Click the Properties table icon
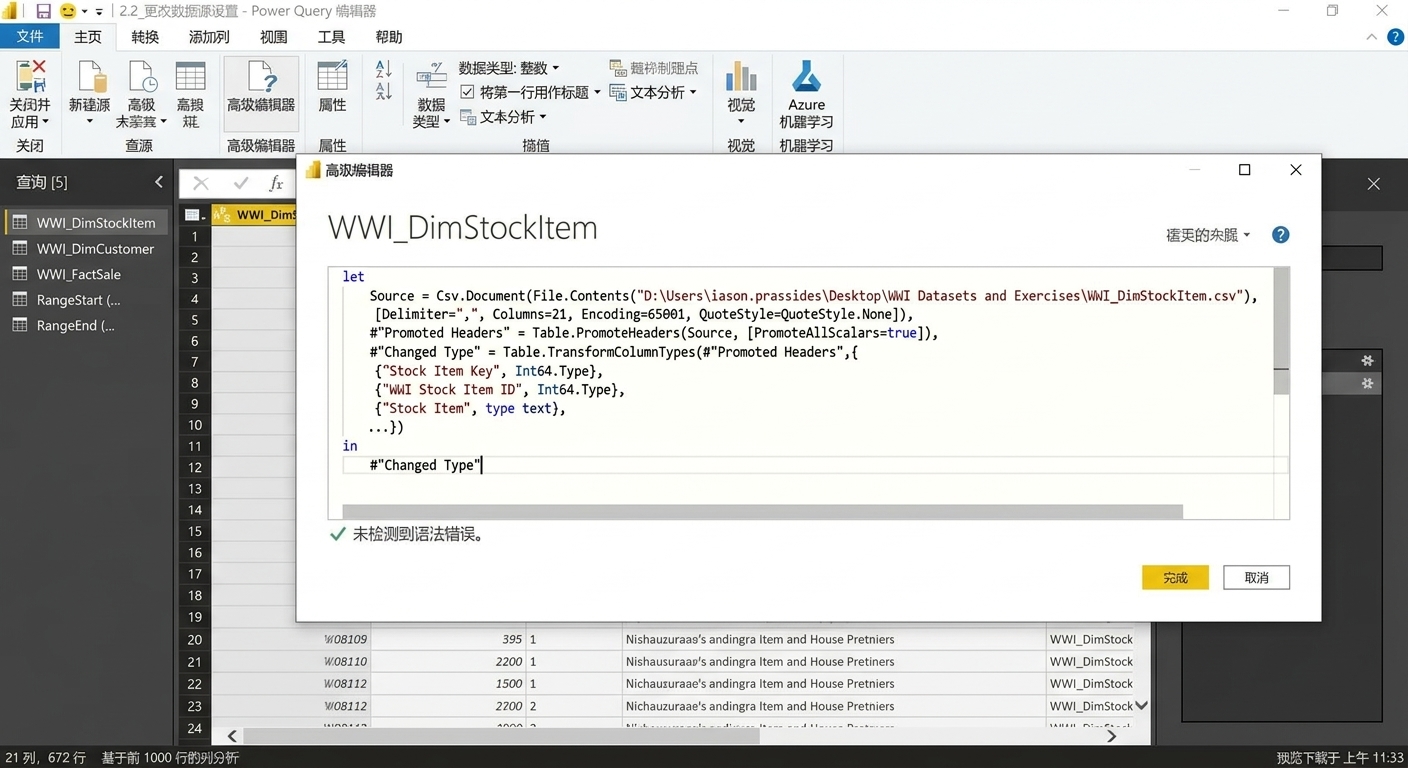Image resolution: width=1408 pixels, height=768 pixels. click(332, 76)
